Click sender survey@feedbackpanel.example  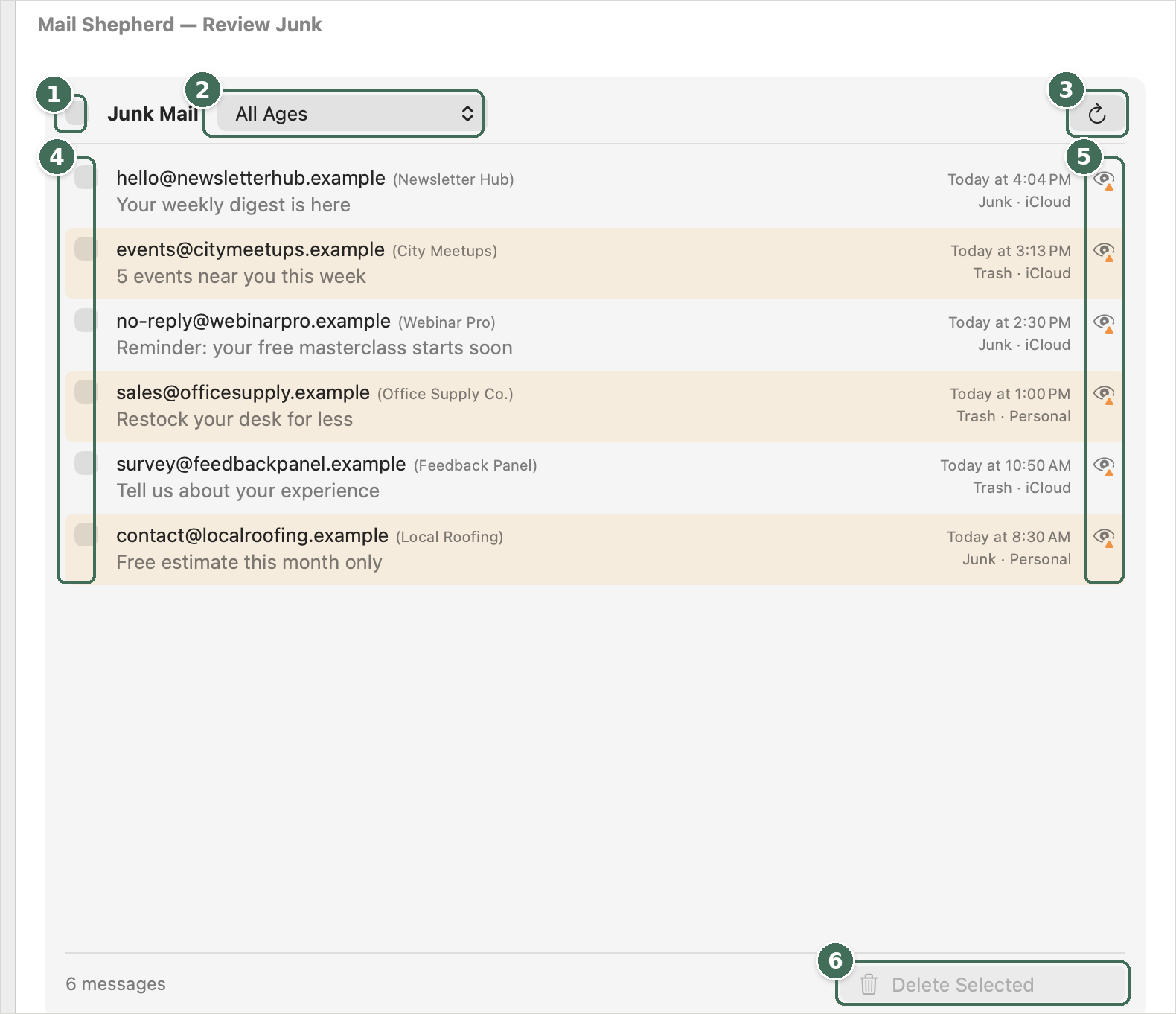pyautogui.click(x=261, y=465)
